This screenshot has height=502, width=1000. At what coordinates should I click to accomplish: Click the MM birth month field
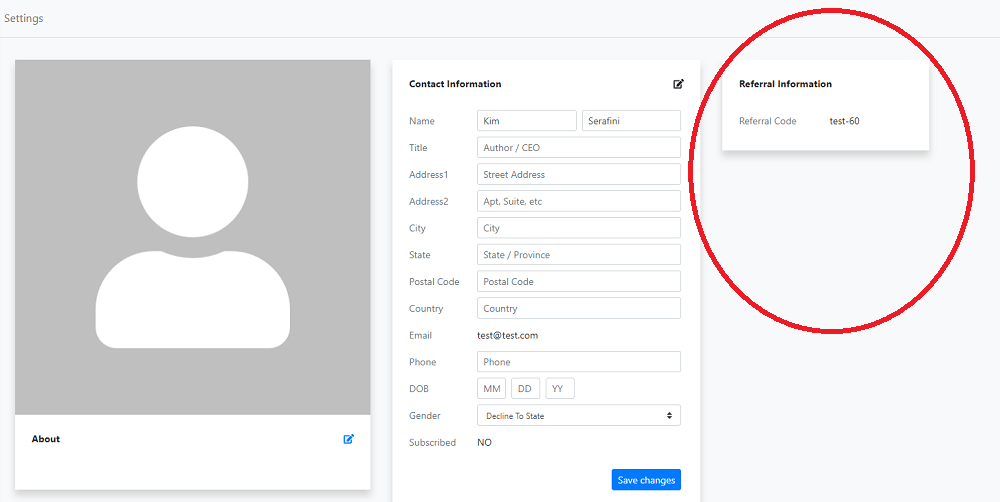pos(491,388)
